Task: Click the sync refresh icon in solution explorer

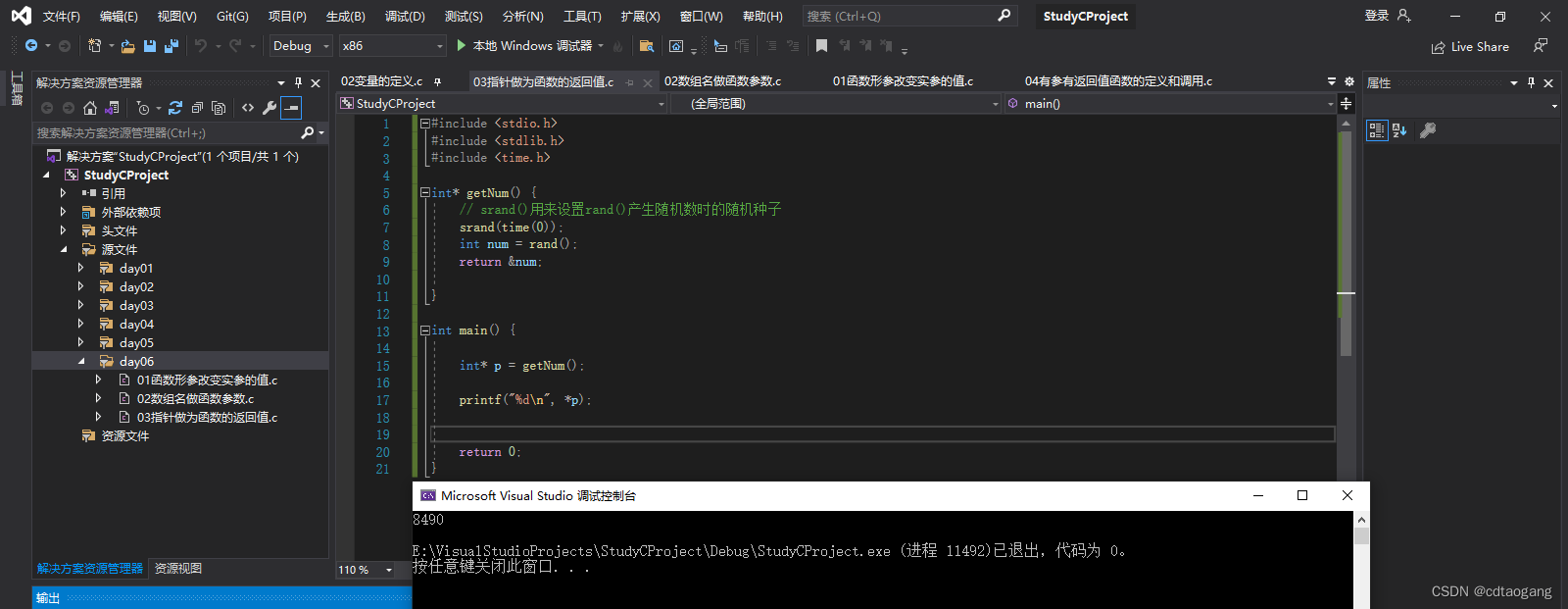Action: (x=175, y=108)
